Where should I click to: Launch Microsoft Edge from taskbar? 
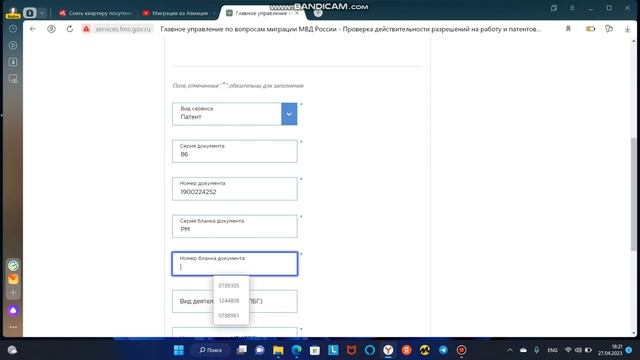click(297, 350)
